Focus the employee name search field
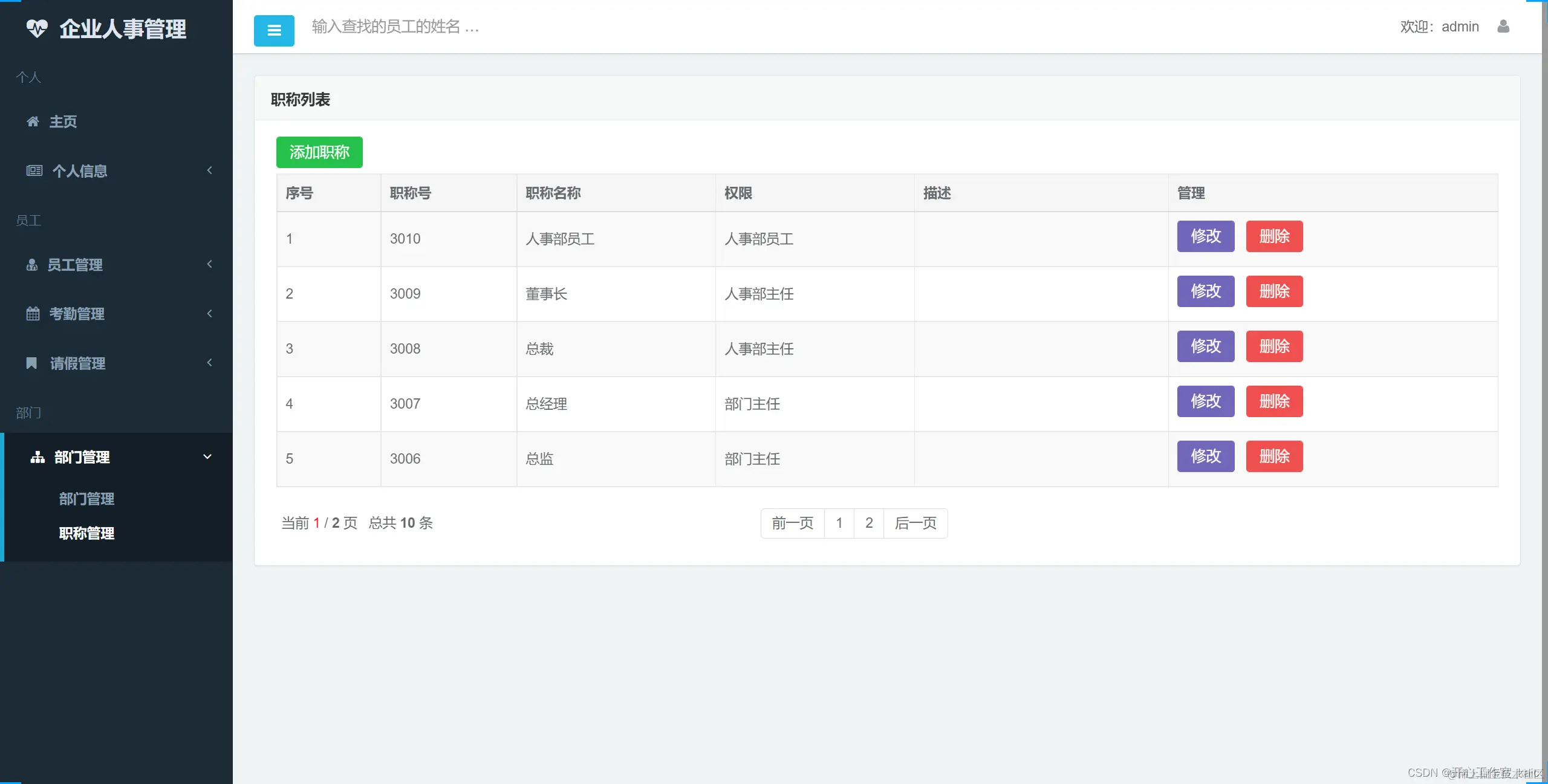The height and width of the screenshot is (784, 1548). point(395,27)
